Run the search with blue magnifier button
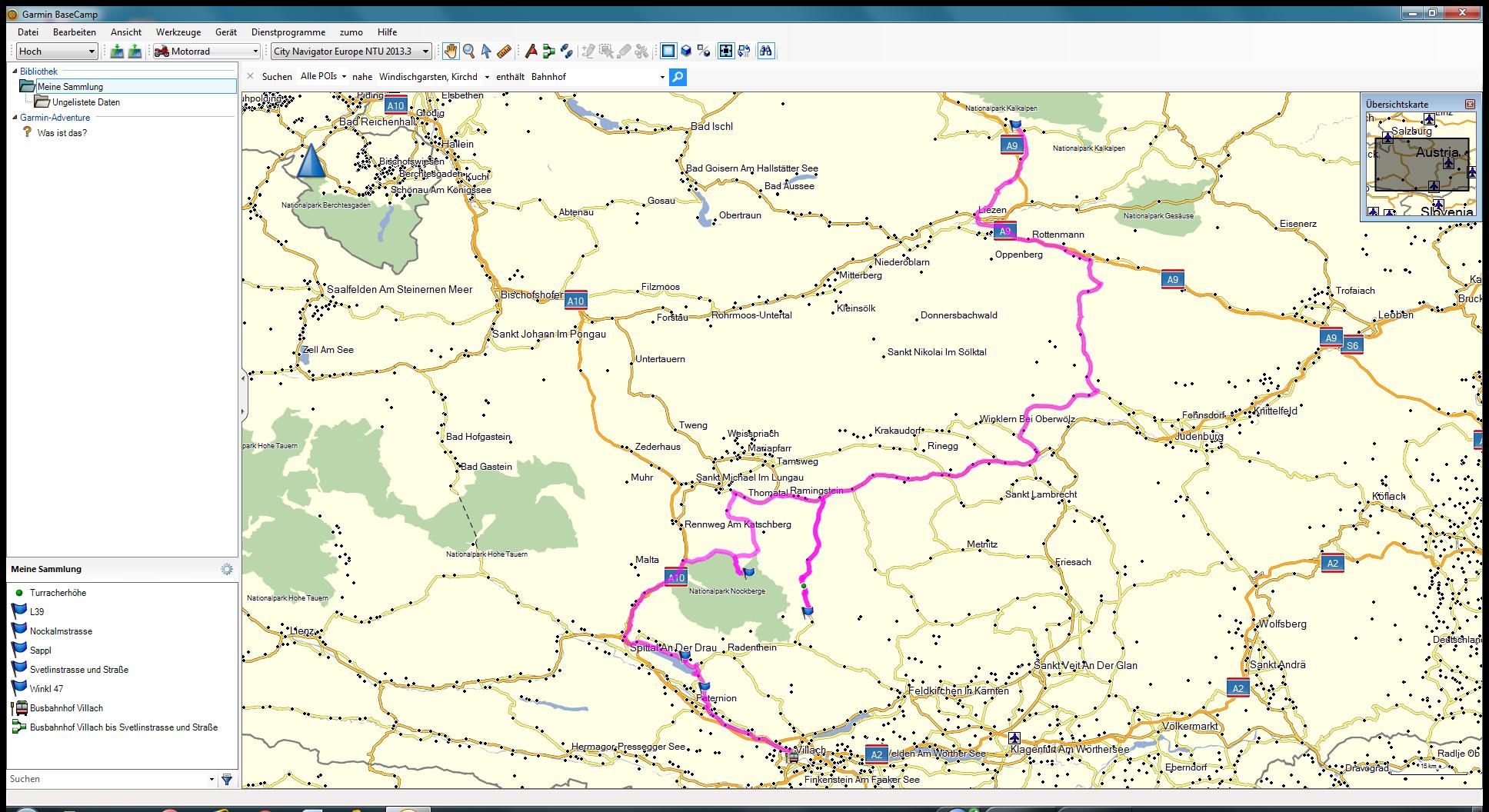 678,77
